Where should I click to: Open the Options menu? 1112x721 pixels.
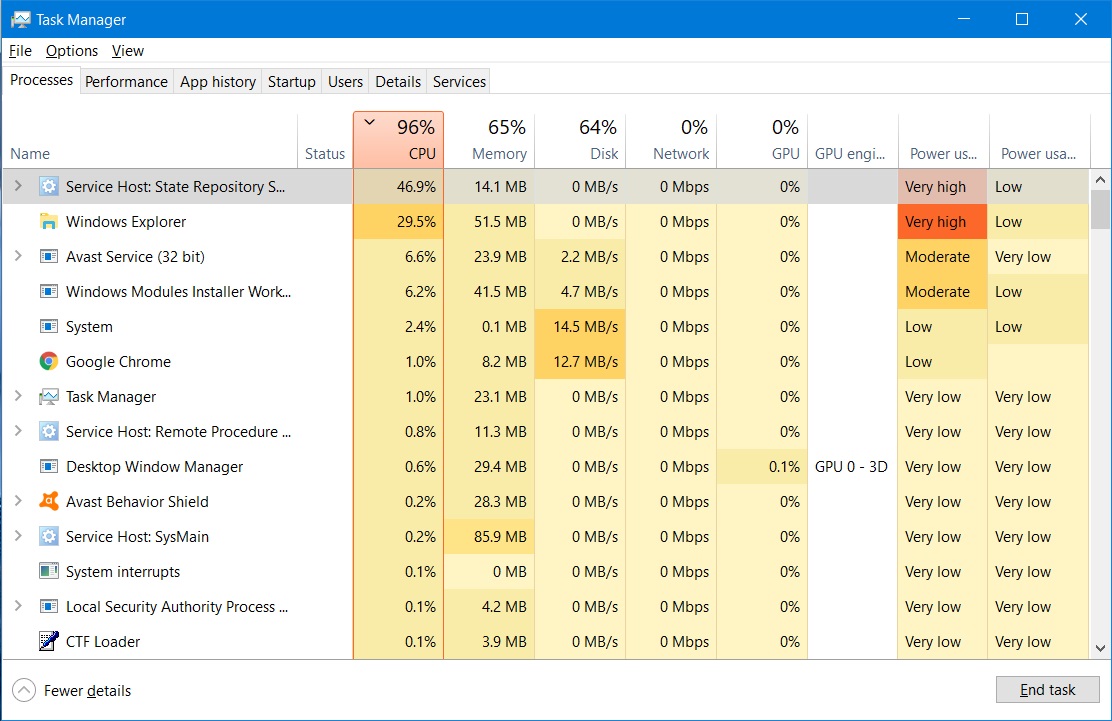[71, 50]
